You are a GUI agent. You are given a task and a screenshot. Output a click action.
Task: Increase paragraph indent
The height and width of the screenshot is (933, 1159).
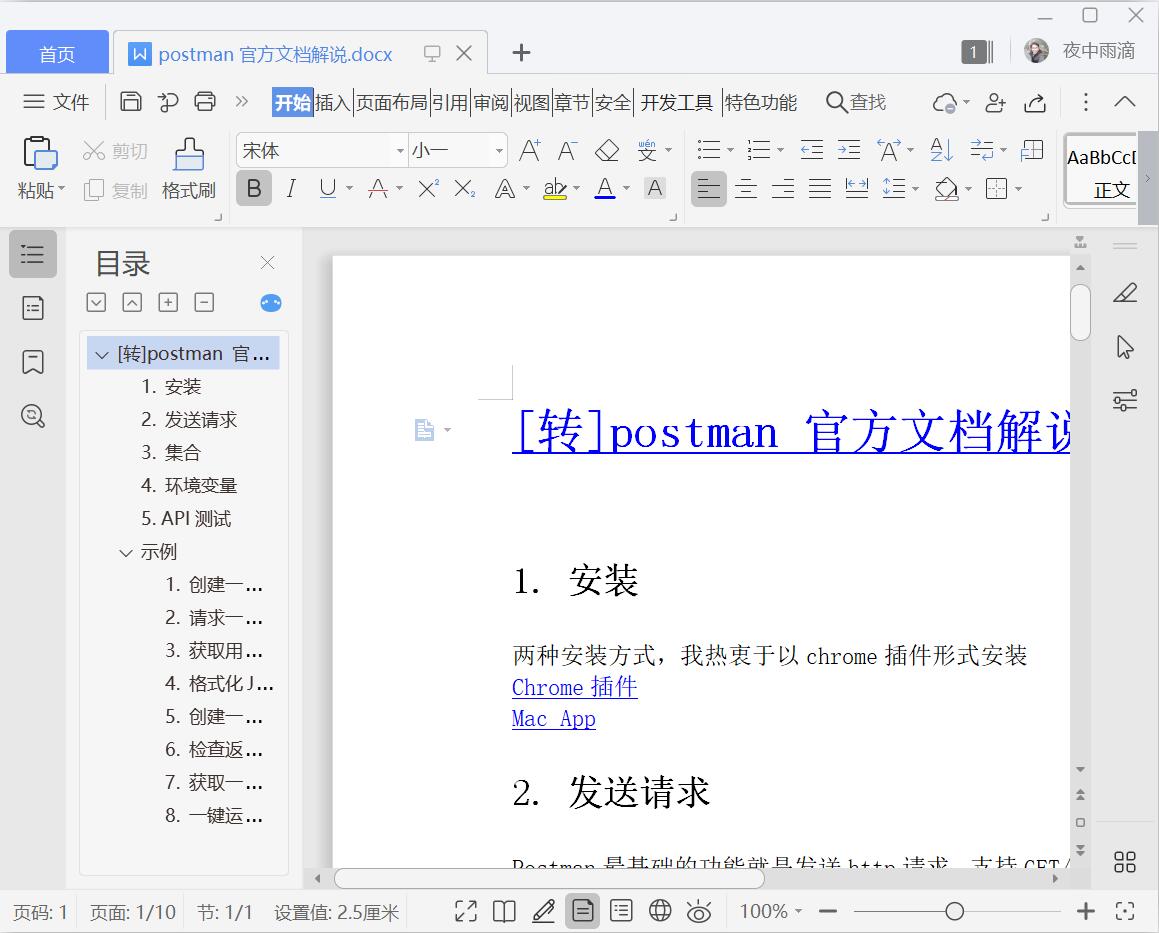849,150
